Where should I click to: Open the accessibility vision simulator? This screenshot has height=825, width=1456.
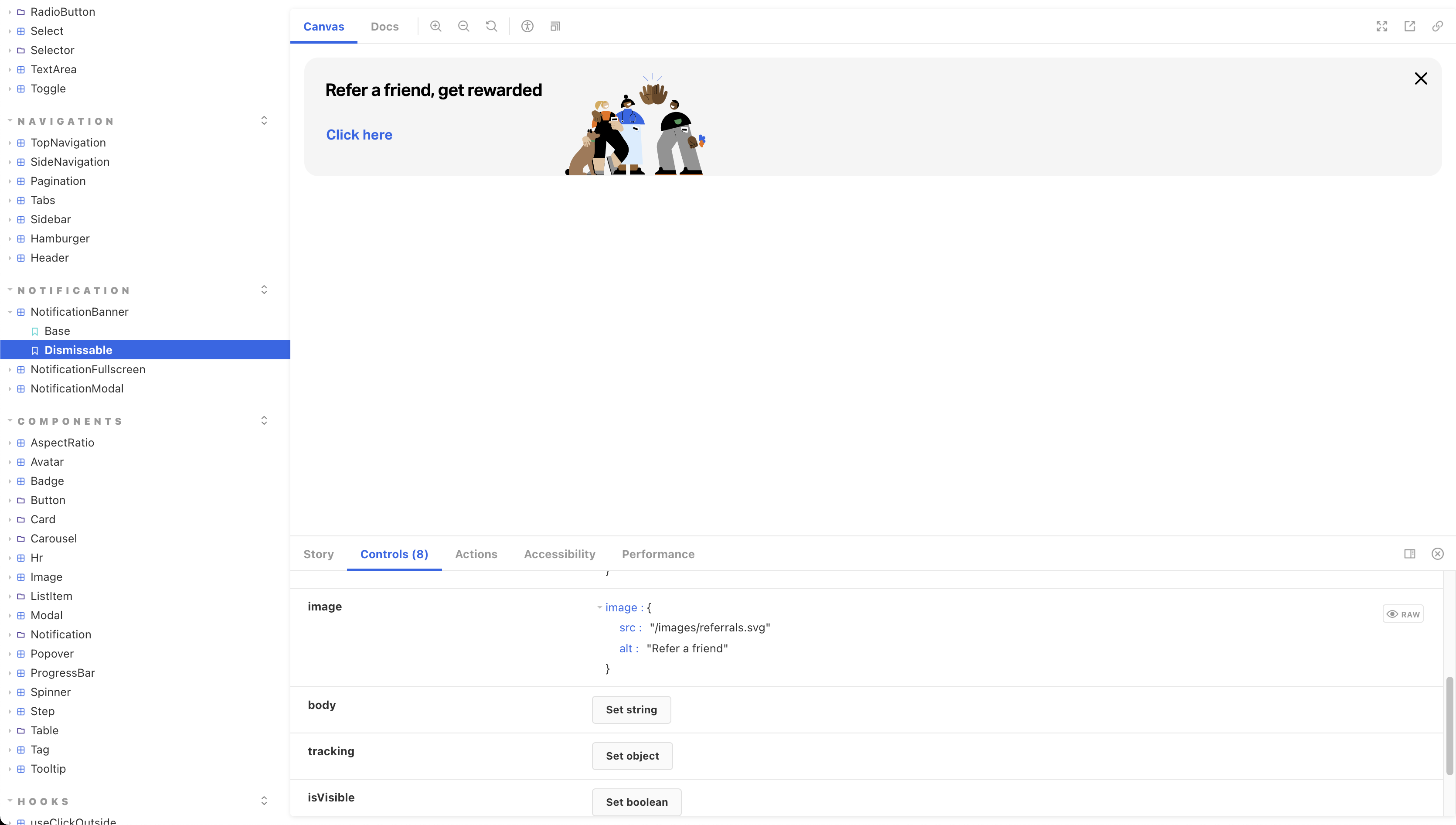pos(527,26)
